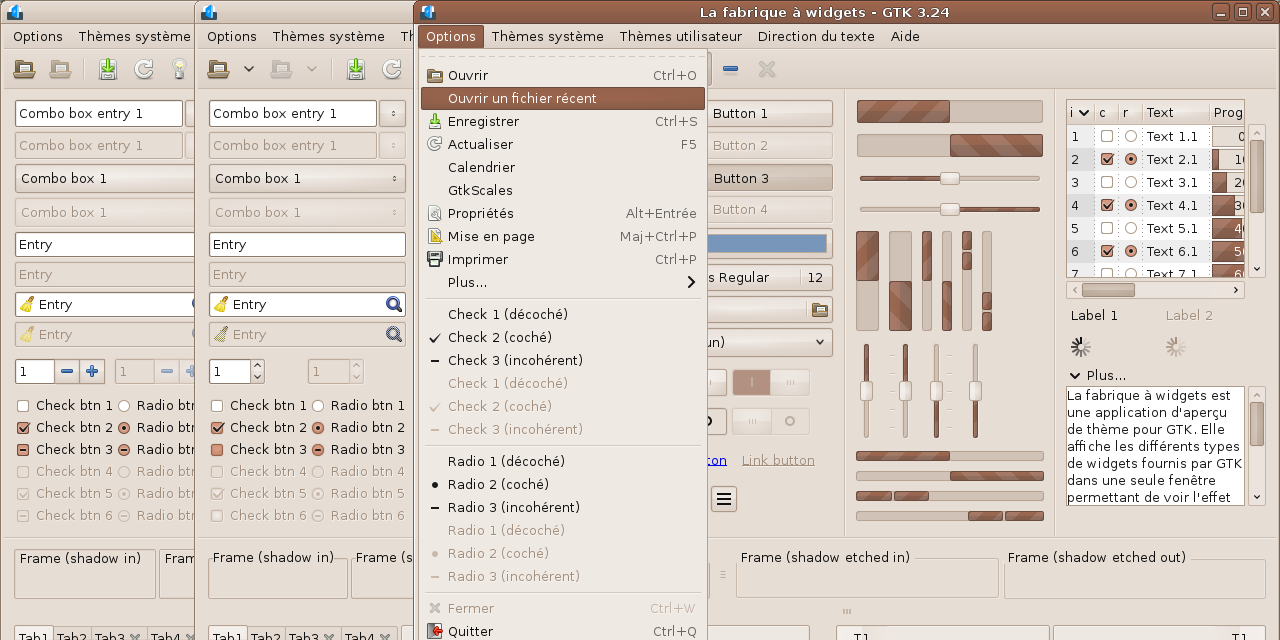
Task: Click the magnifier icon in middle window's Entry field
Action: tap(394, 305)
